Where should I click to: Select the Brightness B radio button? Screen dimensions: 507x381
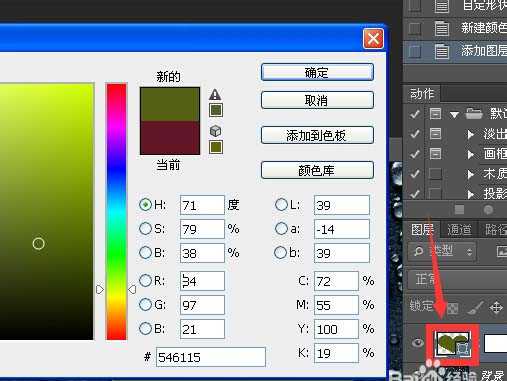145,253
